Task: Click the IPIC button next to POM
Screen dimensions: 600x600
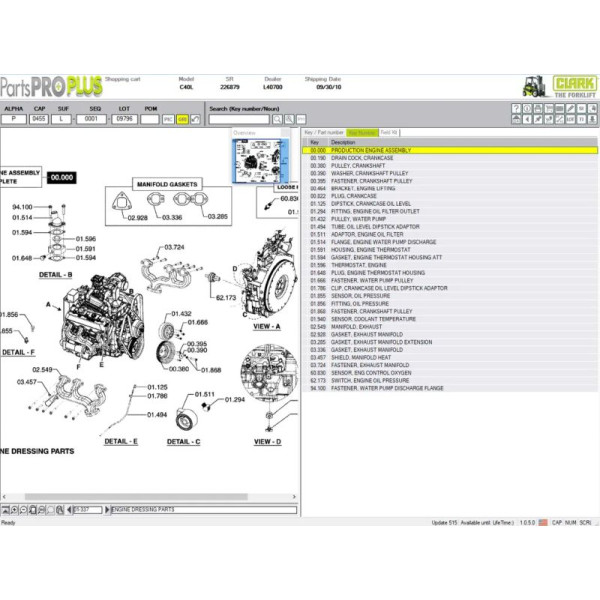Action: pyautogui.click(x=168, y=119)
